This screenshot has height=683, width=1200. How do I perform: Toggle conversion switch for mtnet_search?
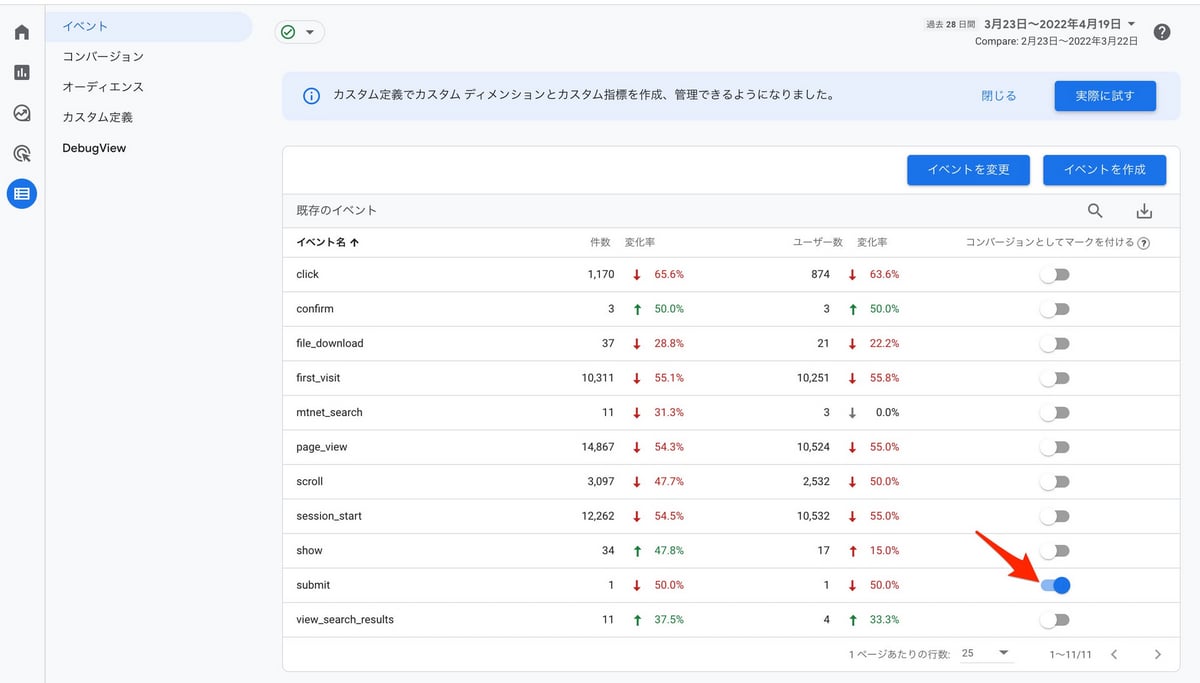(1055, 412)
